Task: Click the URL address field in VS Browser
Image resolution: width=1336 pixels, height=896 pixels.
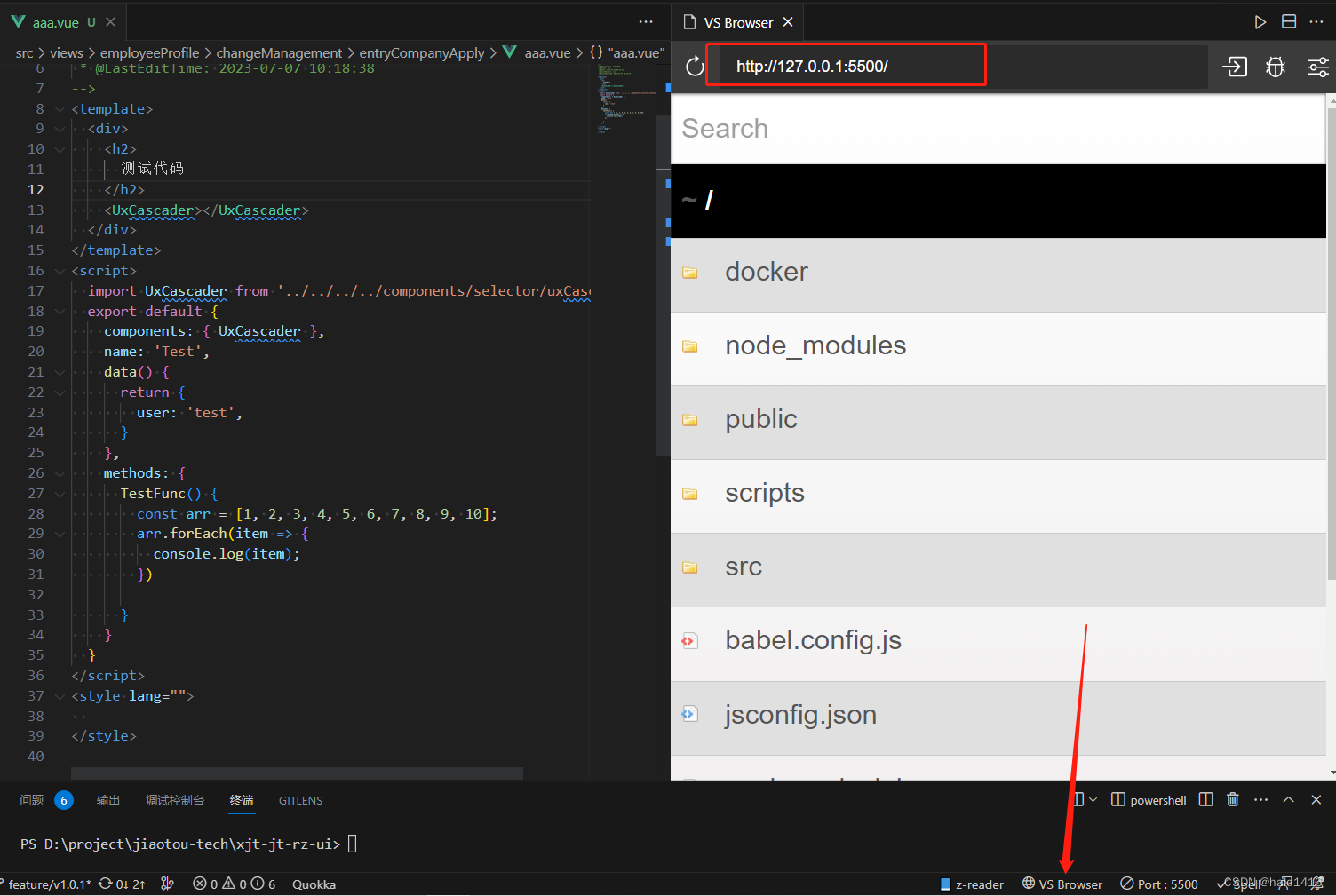Action: 956,67
